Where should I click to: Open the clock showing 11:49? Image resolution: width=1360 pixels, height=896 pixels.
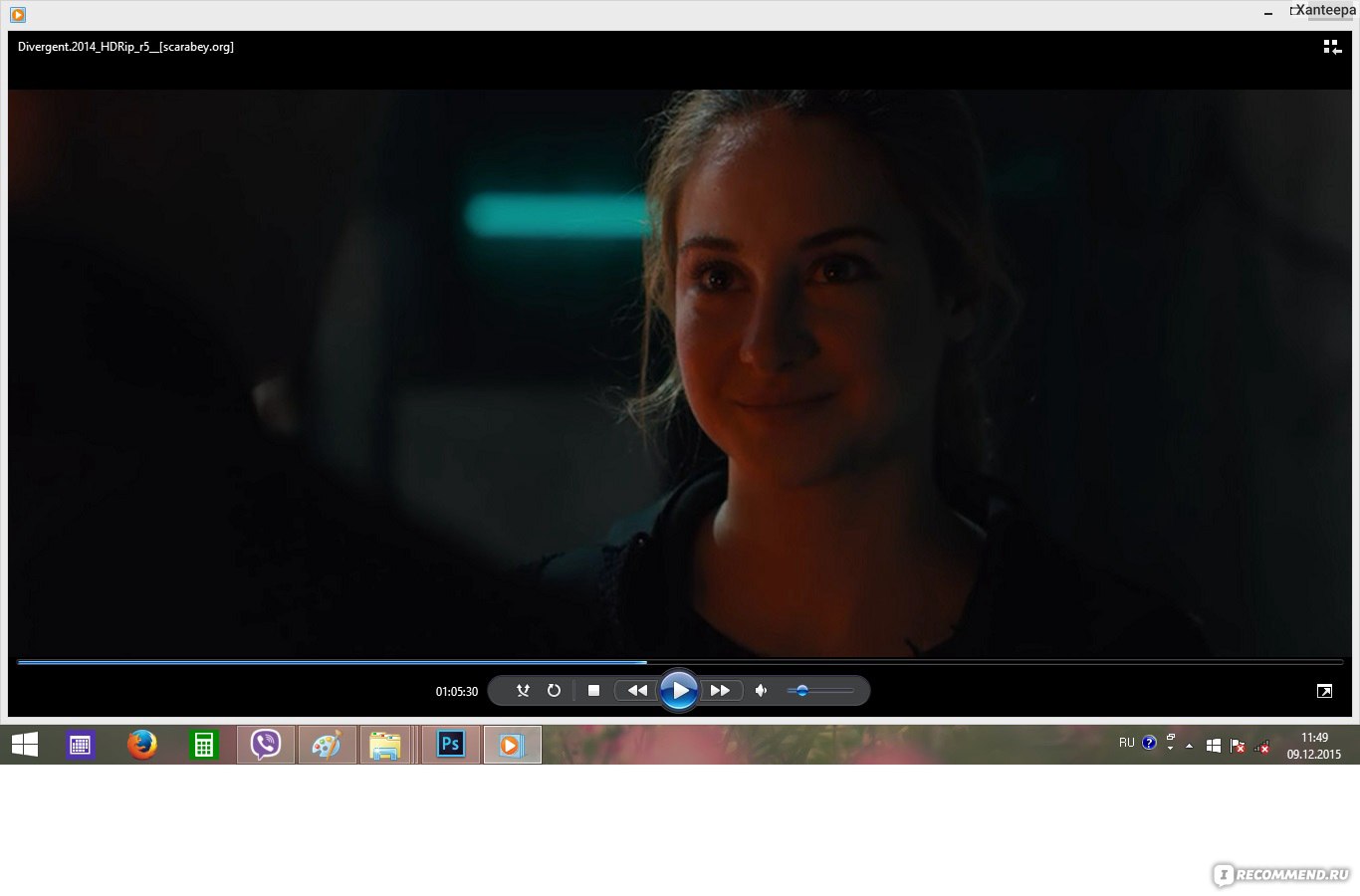click(1314, 746)
